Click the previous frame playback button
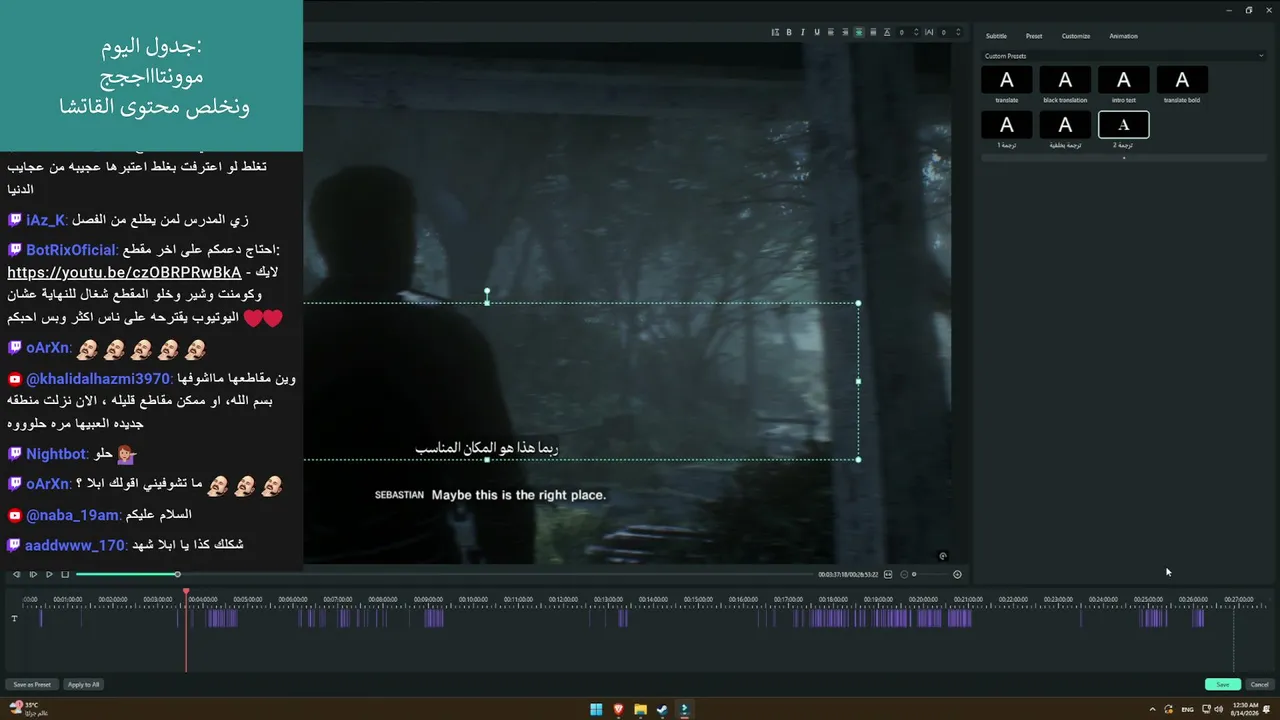Image resolution: width=1280 pixels, height=720 pixels. click(x=16, y=574)
